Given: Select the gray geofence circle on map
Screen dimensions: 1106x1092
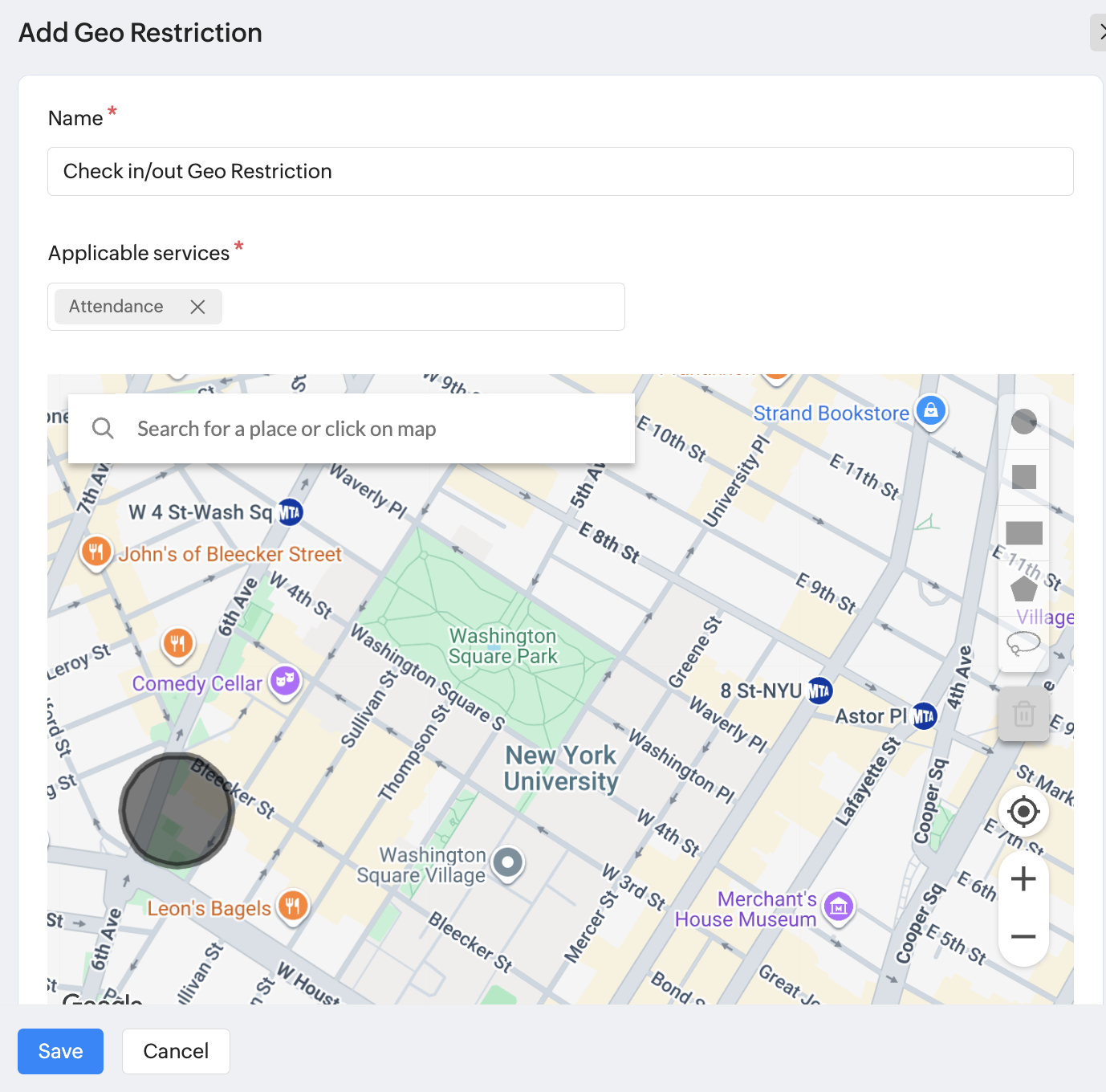Looking at the screenshot, I should coord(177,810).
